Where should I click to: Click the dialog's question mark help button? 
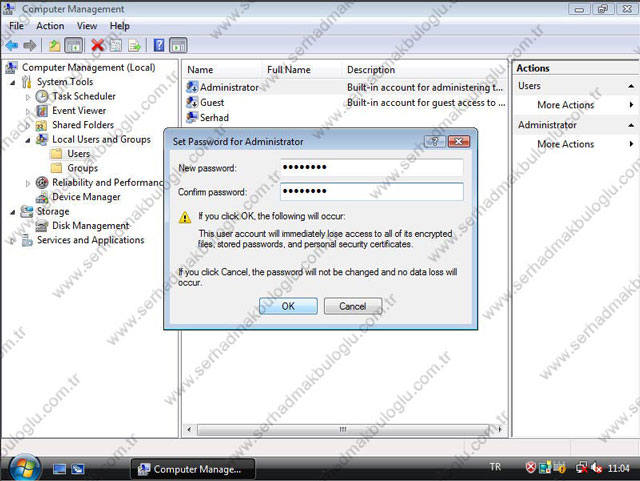pyautogui.click(x=435, y=141)
